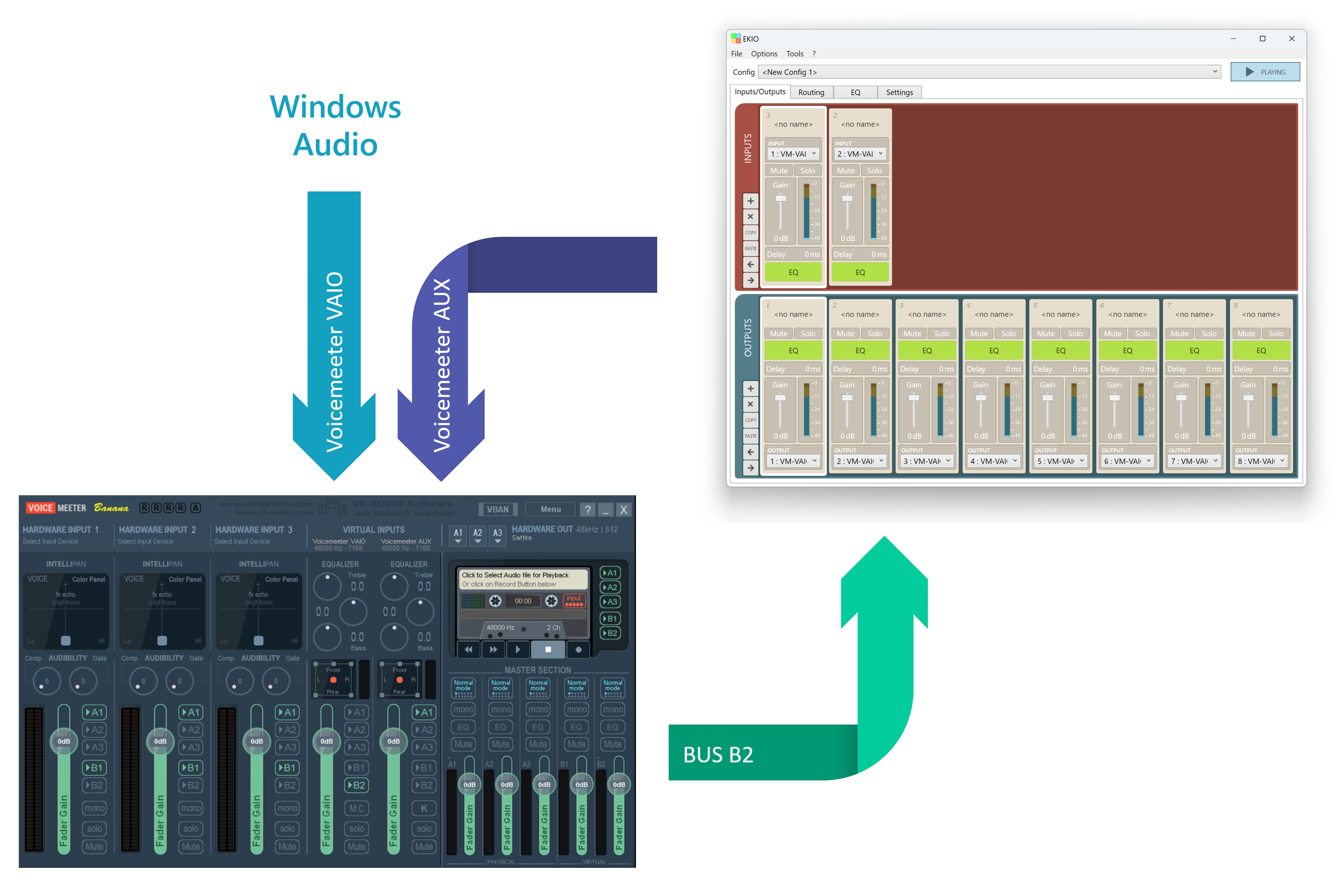Open input device dropdown 1 : VM-VAI
Image resolution: width=1338 pixels, height=896 pixels.
(x=793, y=154)
